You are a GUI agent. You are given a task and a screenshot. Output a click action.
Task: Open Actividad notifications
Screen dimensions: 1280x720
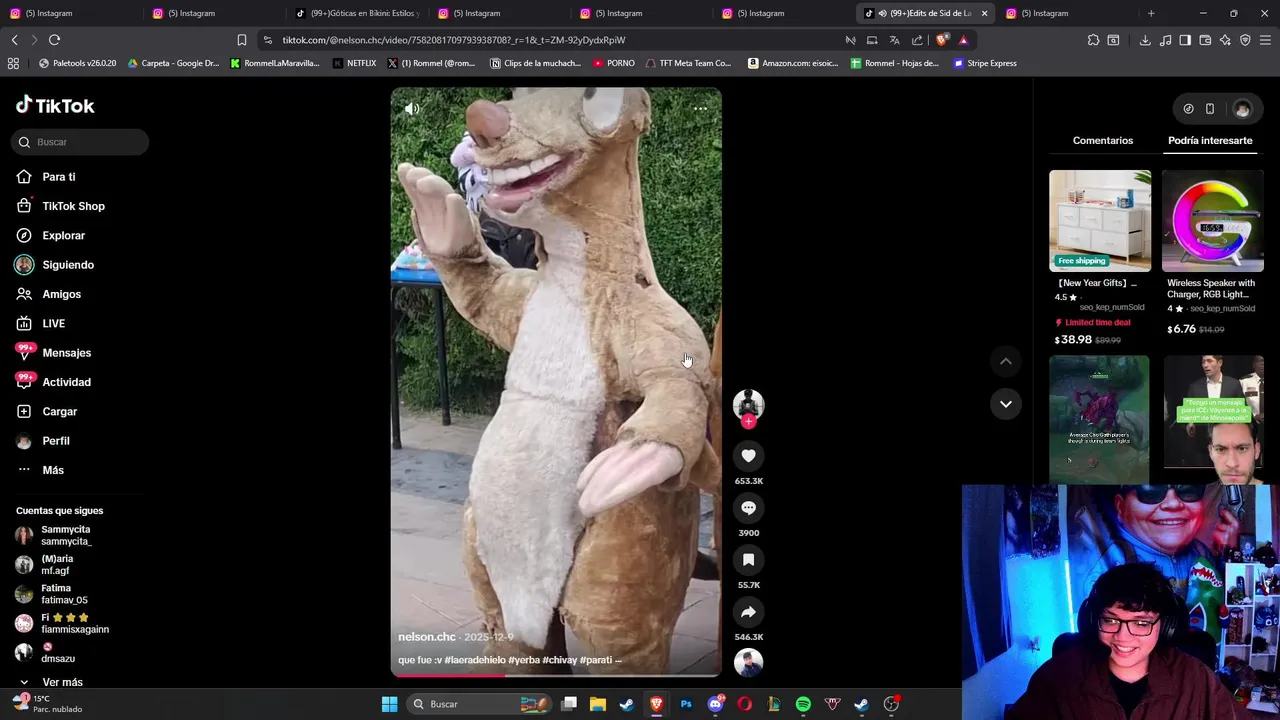(x=66, y=382)
